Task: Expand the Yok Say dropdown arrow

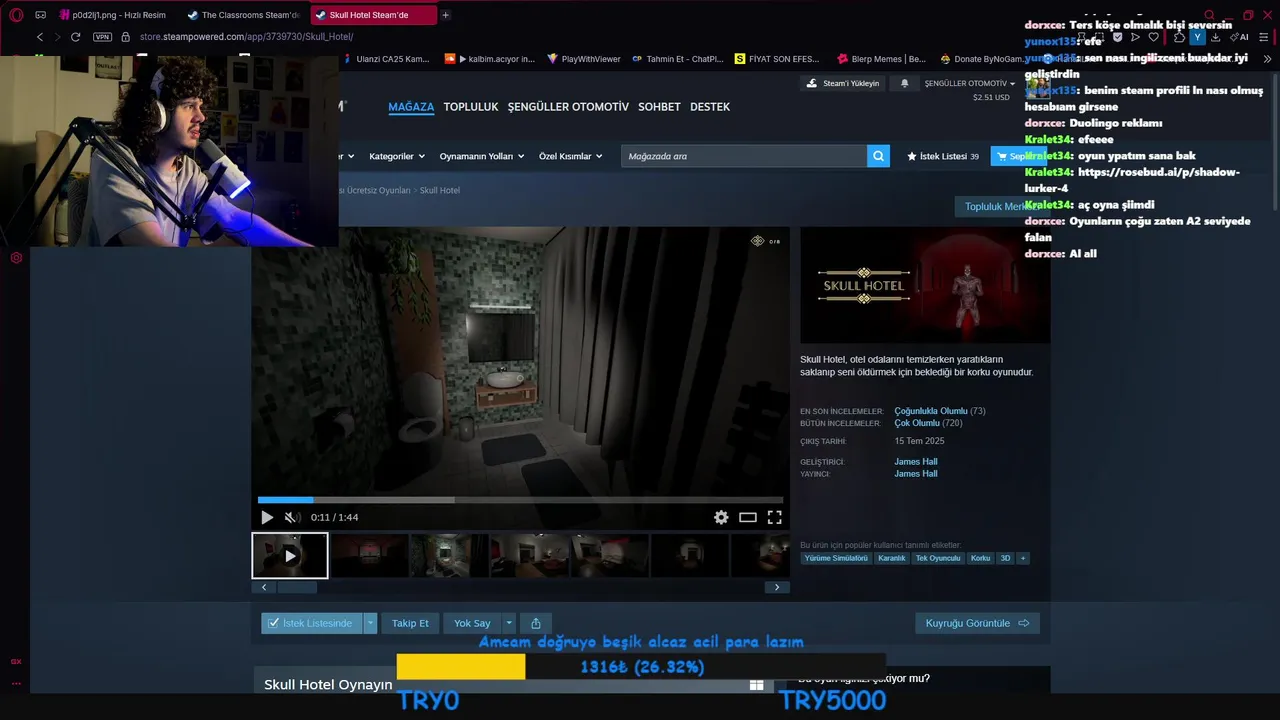Action: point(508,623)
